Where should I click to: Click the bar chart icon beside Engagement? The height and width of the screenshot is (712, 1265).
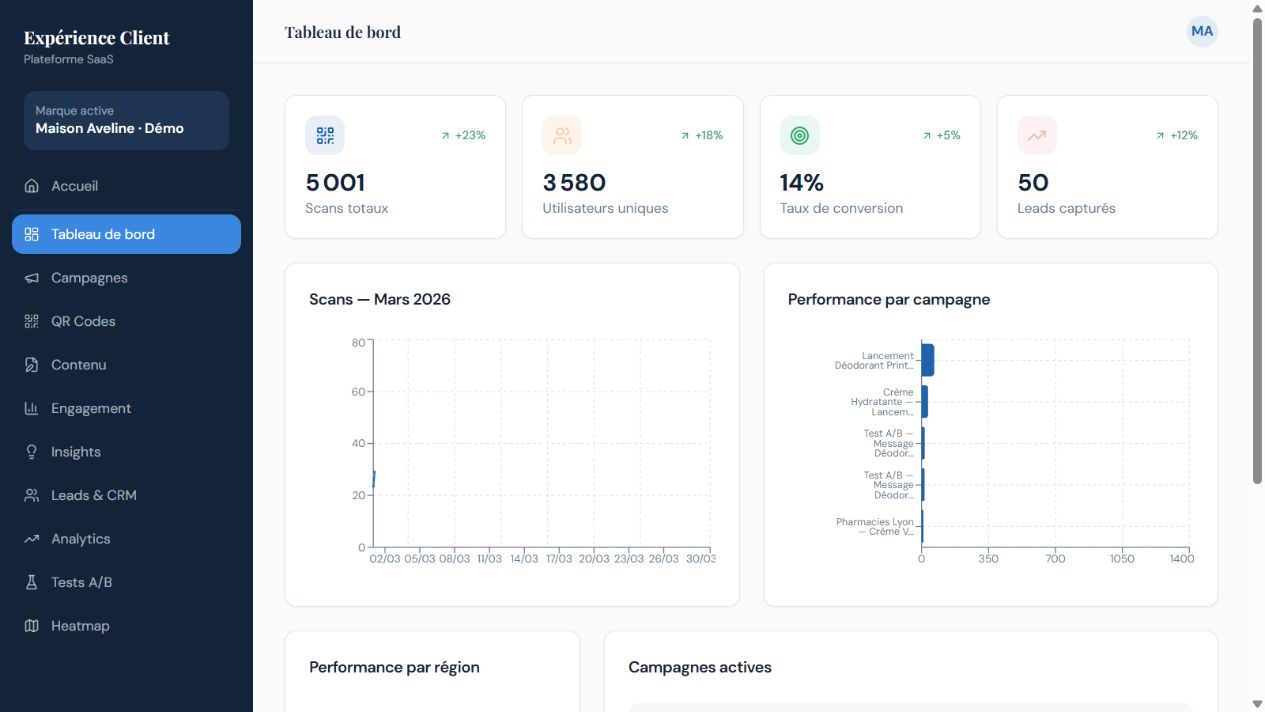click(32, 408)
